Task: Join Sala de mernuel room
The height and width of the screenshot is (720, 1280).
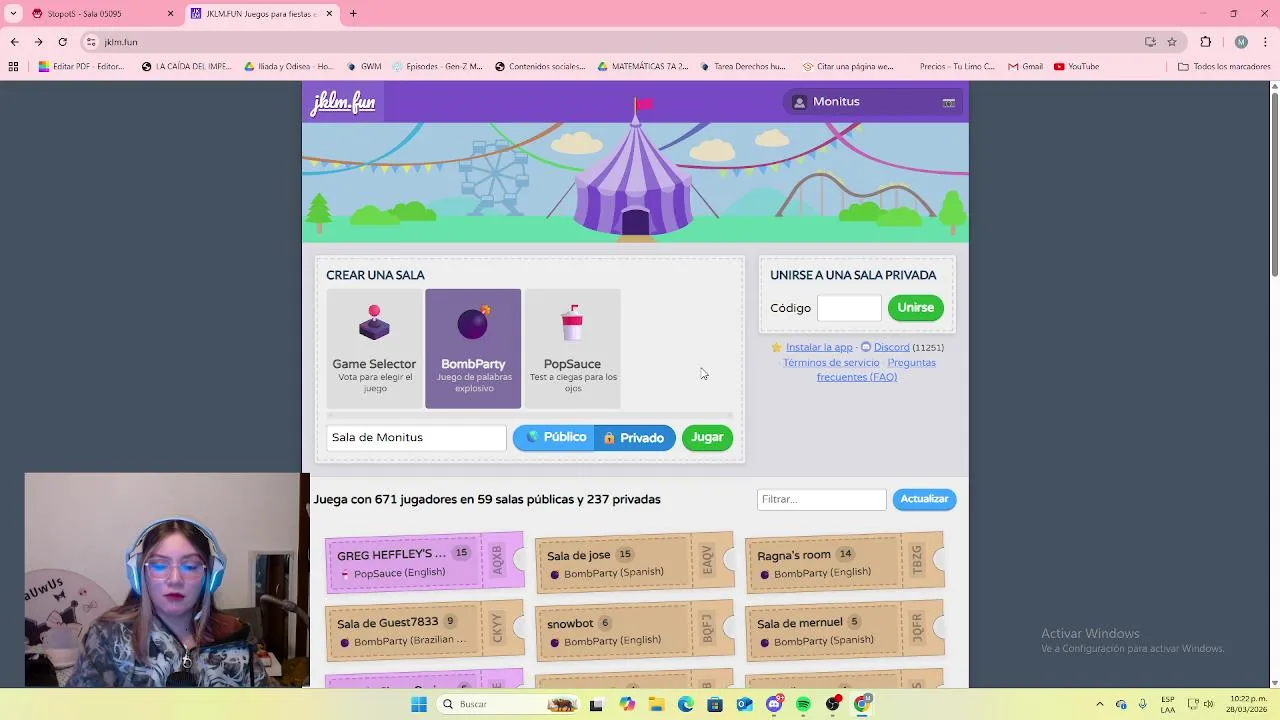Action: coord(845,630)
